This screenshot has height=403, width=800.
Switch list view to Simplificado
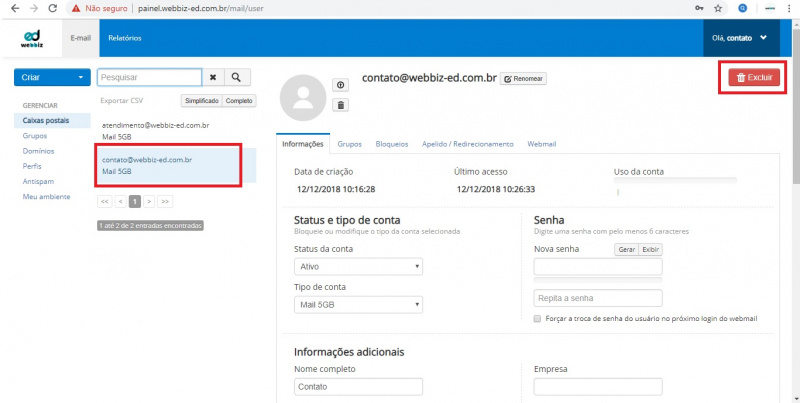pos(201,101)
